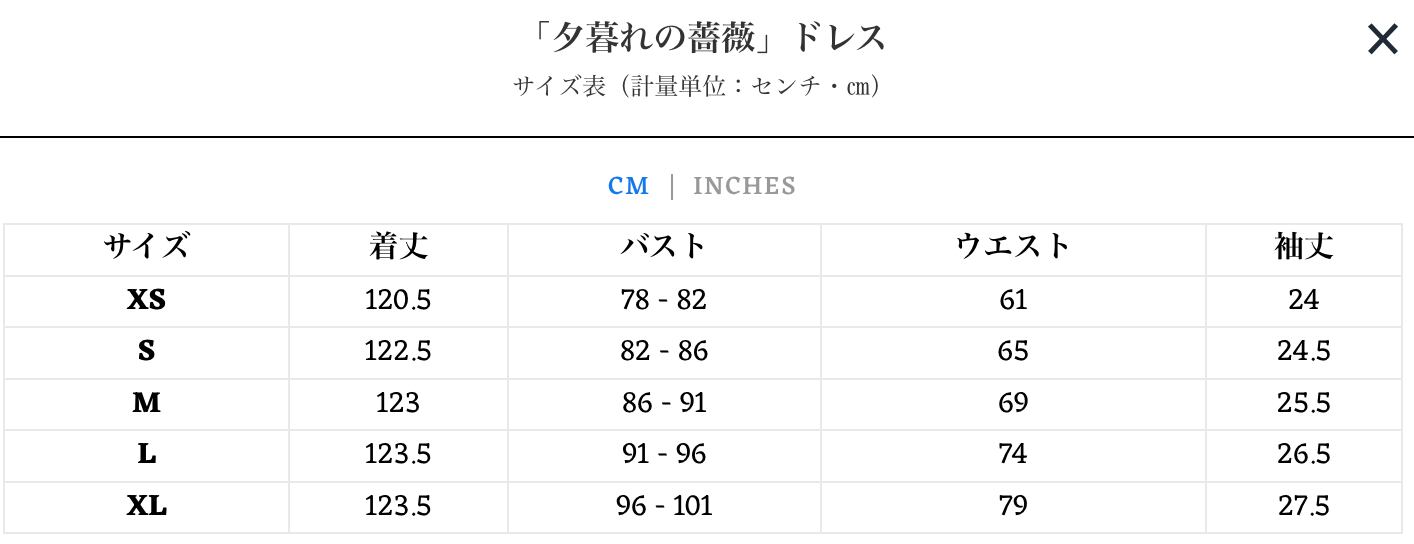1414x544 pixels.
Task: Click the サイズ column header
Action: (146, 247)
